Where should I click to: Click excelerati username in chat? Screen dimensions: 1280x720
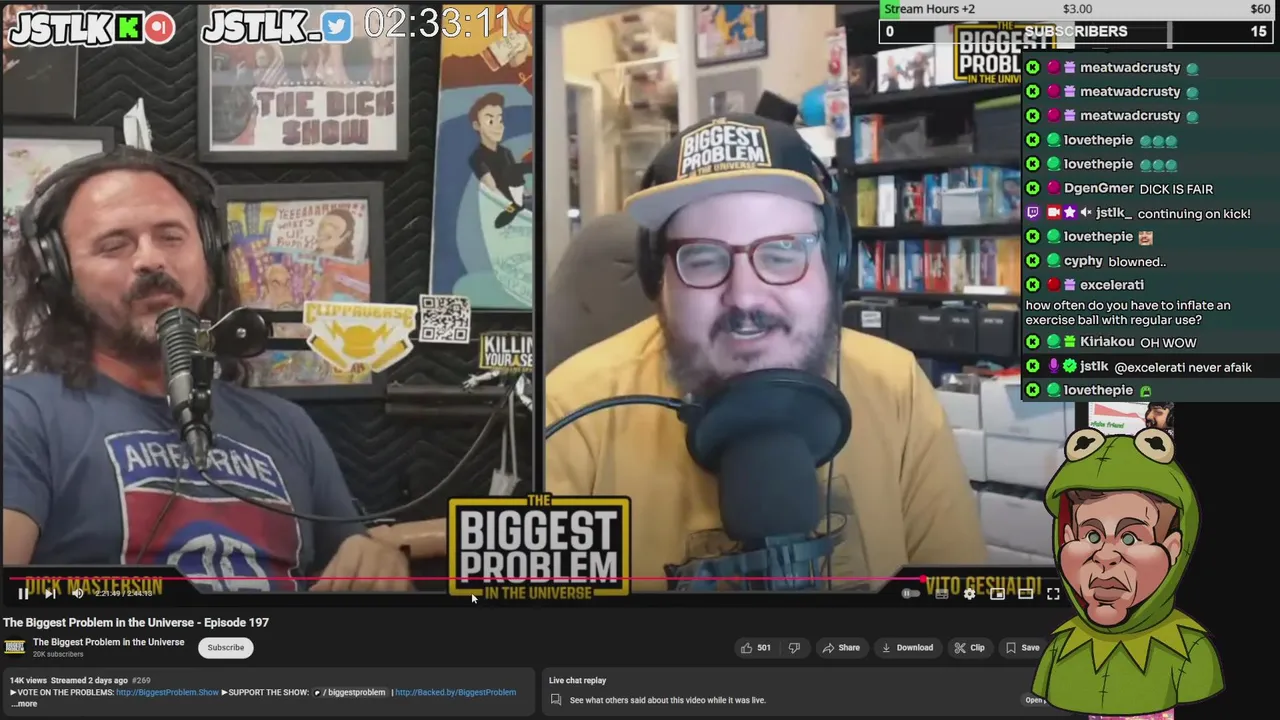pos(1112,285)
